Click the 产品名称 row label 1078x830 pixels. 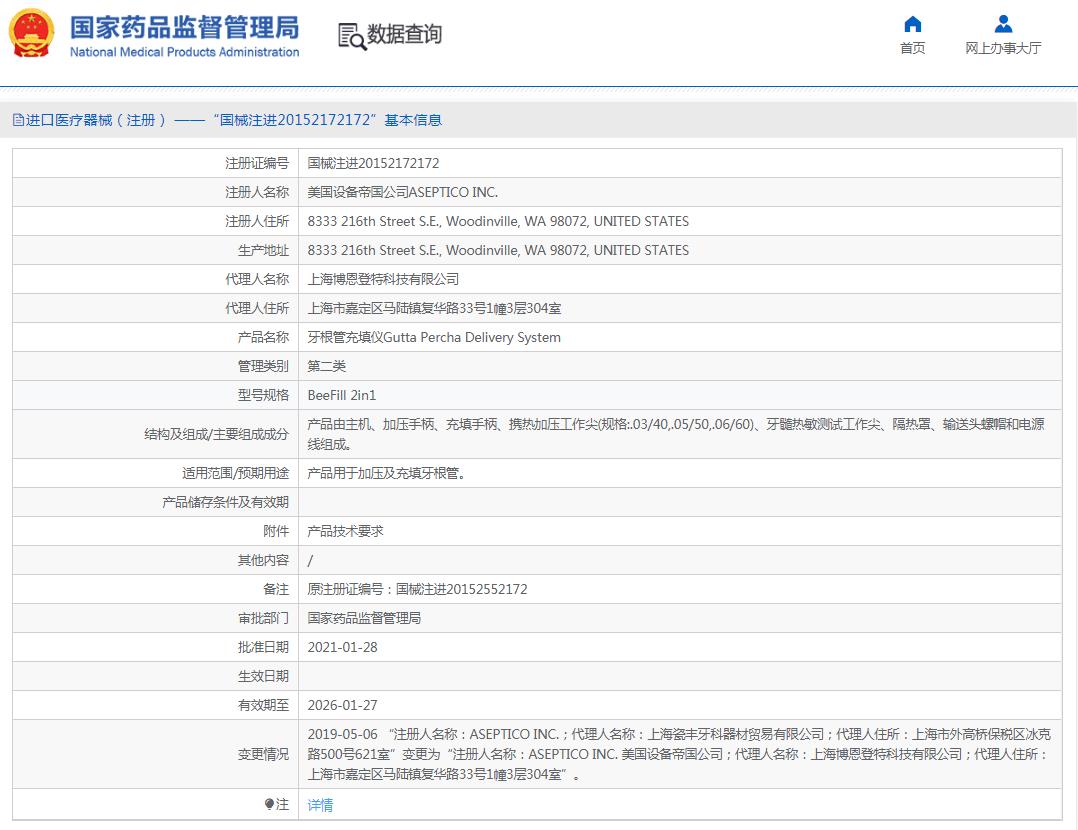click(263, 338)
